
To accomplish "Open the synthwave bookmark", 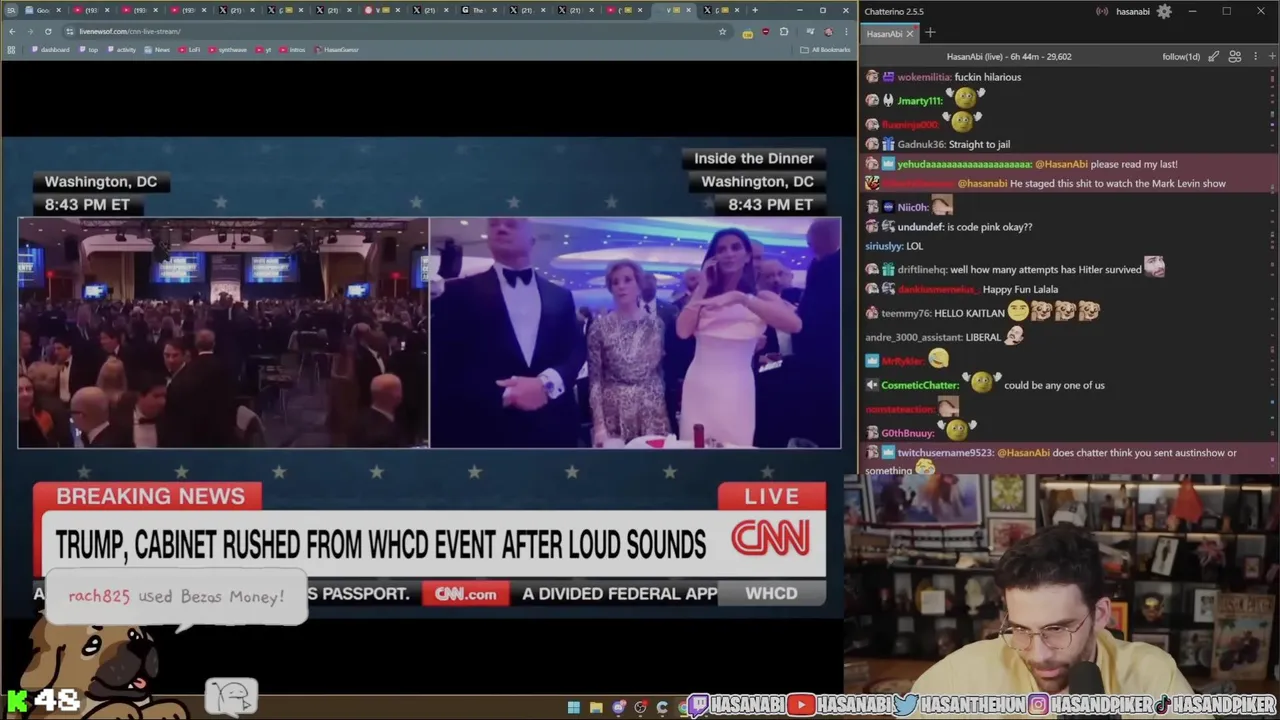I will pyautogui.click(x=228, y=50).
